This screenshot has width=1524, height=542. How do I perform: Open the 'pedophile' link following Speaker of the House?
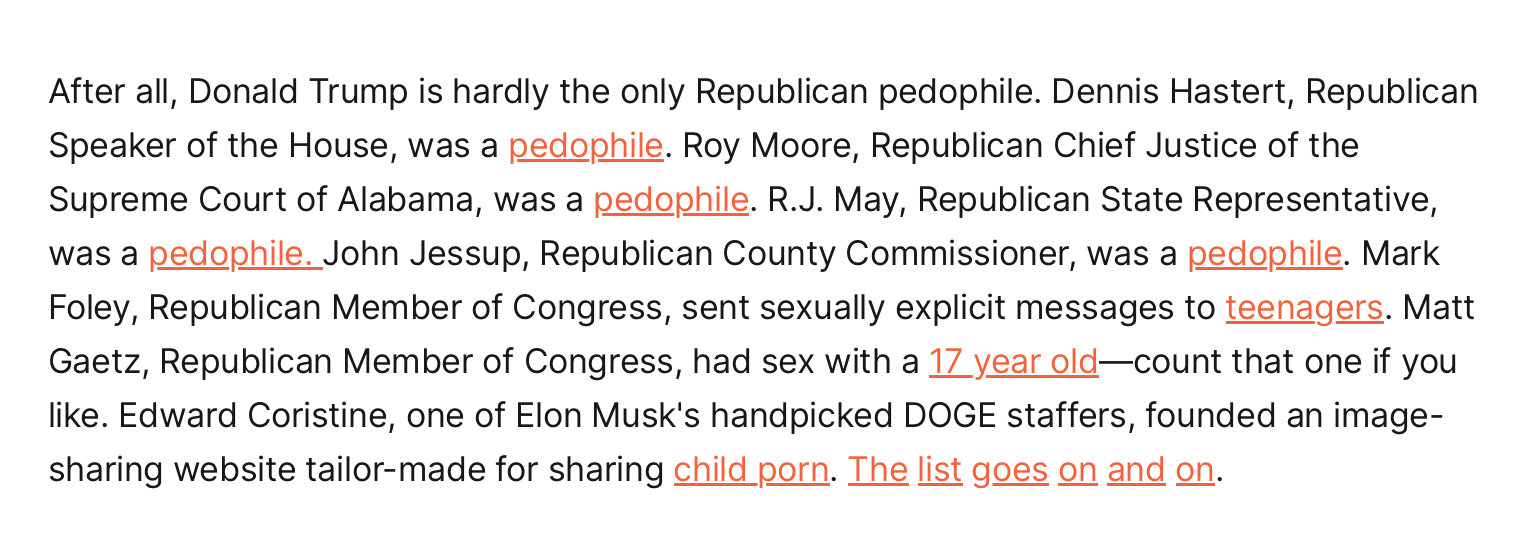click(585, 147)
